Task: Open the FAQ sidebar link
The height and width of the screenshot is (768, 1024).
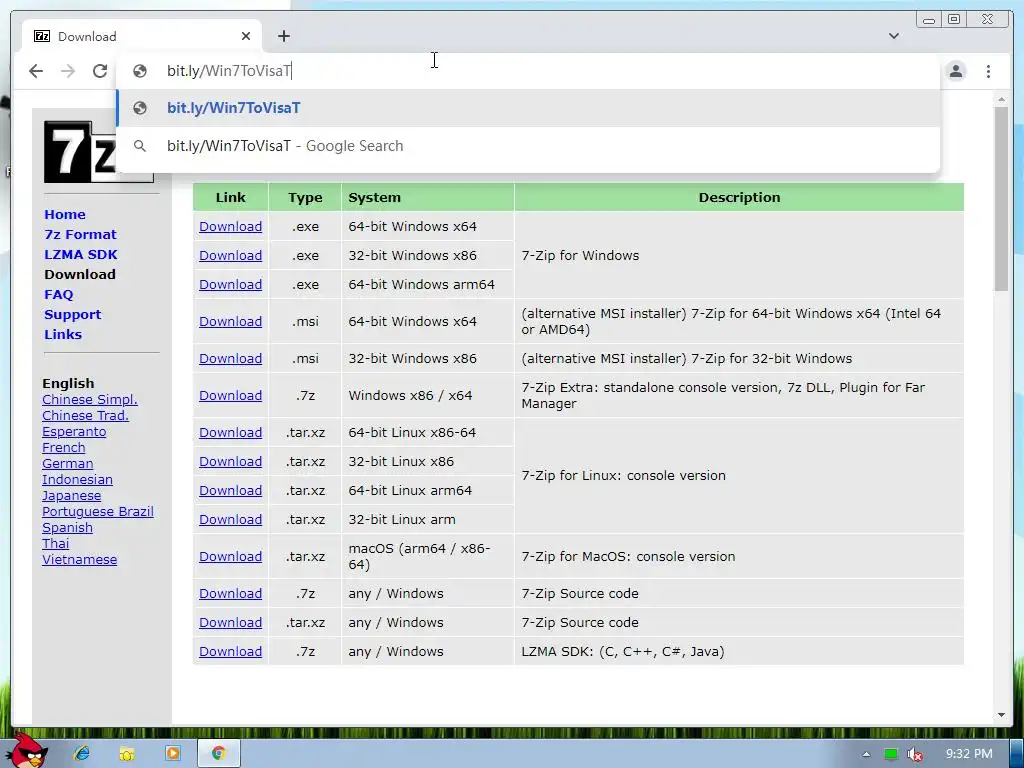Action: [59, 295]
